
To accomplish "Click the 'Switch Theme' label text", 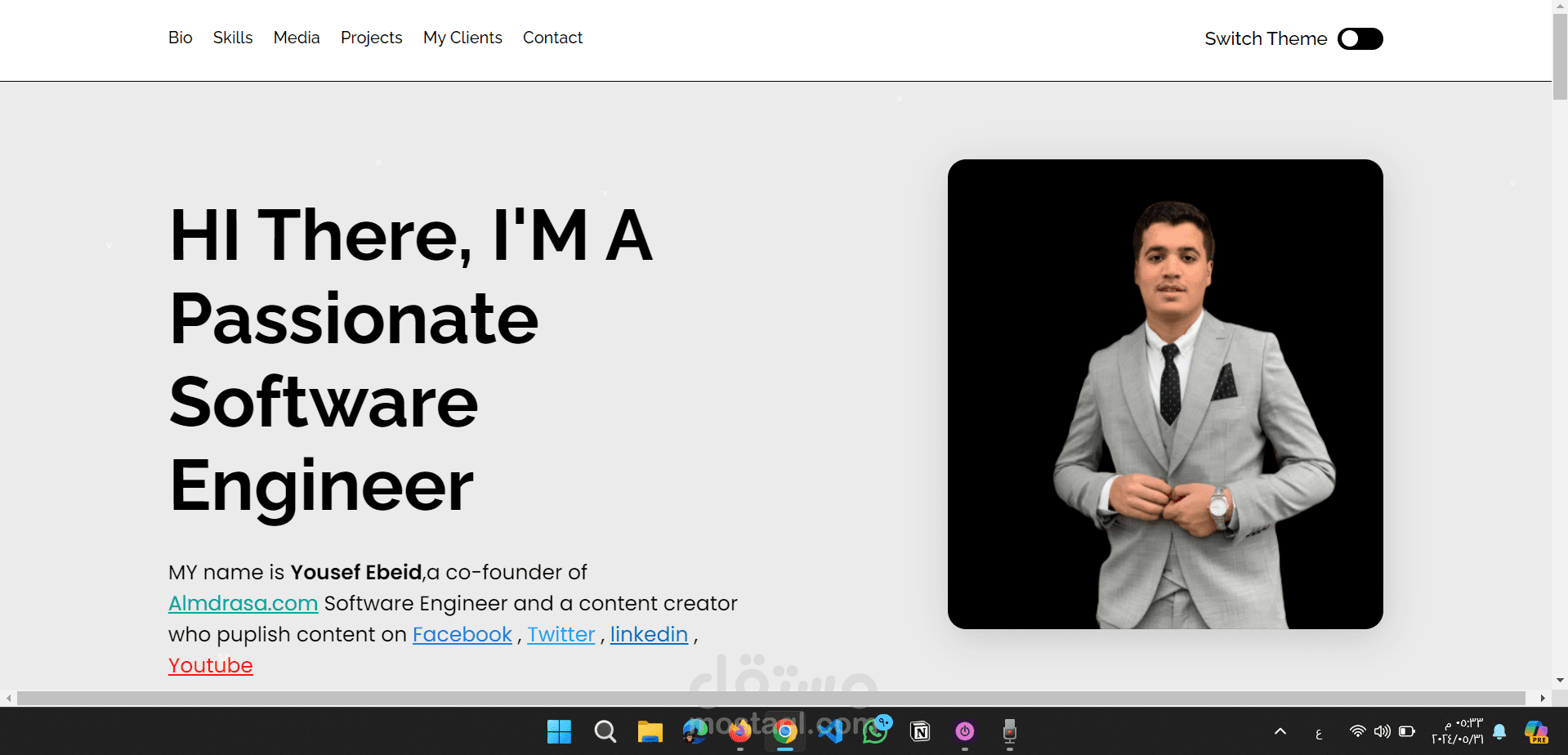I will (1266, 38).
